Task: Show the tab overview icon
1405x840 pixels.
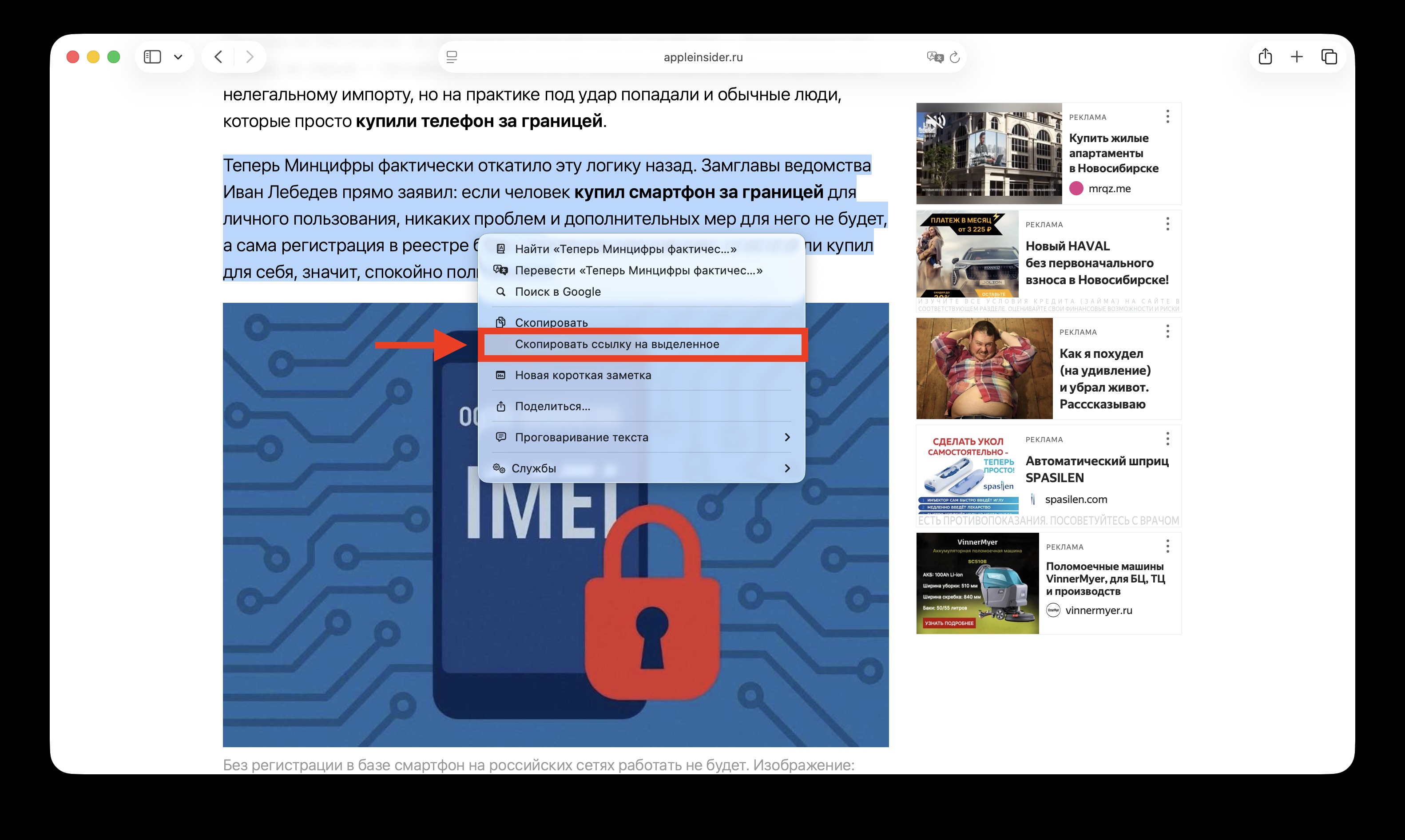Action: 1329,56
